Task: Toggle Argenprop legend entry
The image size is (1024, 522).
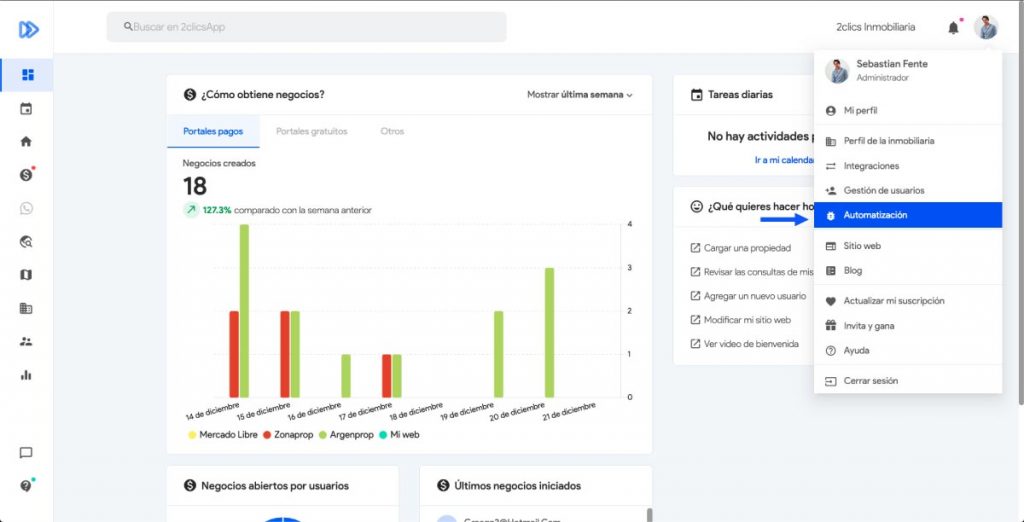Action: point(345,434)
